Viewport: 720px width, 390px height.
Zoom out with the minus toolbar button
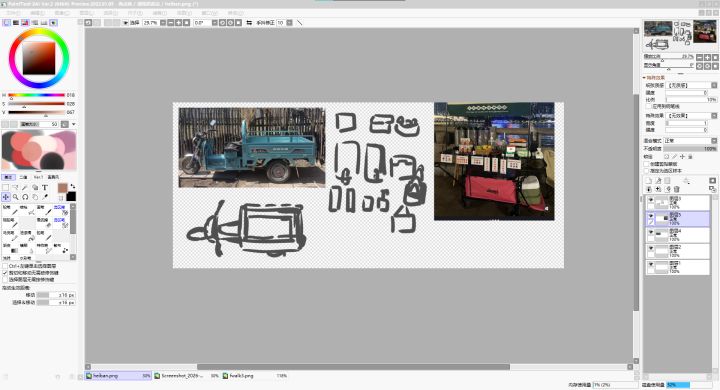pos(171,23)
